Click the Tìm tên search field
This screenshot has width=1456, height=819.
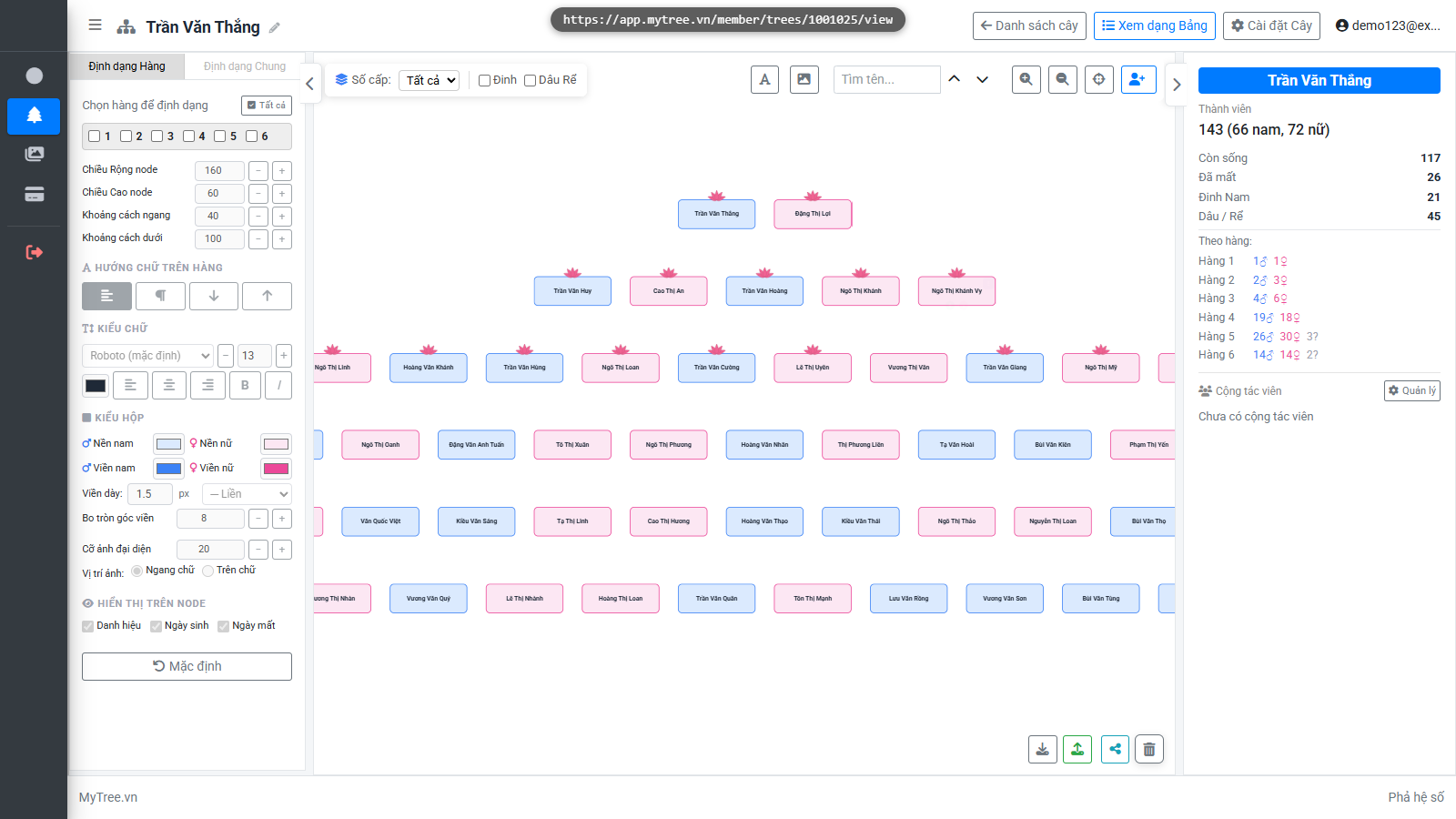(x=886, y=79)
